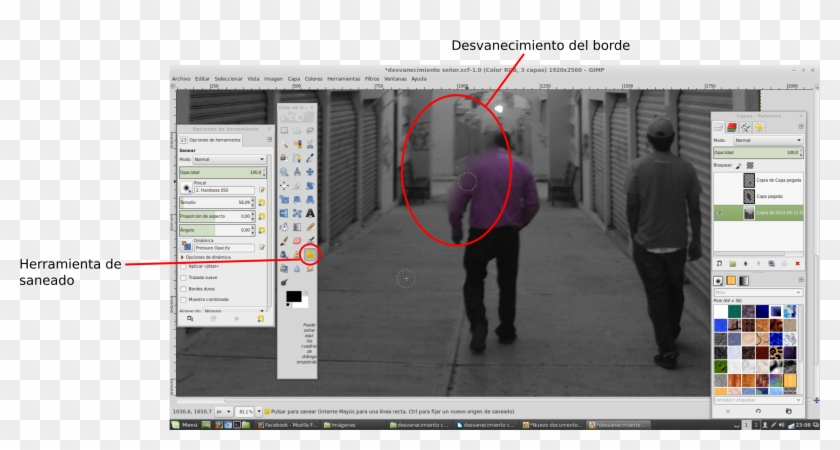Screen dimensions: 840x450
Task: Select the Free Select lasso tool
Action: coord(310,130)
